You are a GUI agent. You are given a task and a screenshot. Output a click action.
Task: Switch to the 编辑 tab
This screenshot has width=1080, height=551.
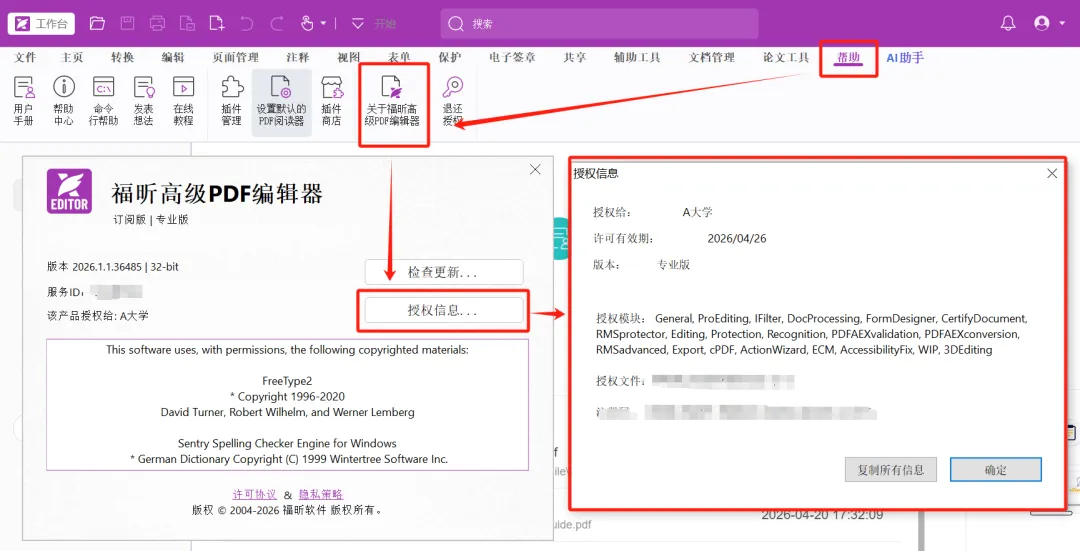pyautogui.click(x=173, y=58)
